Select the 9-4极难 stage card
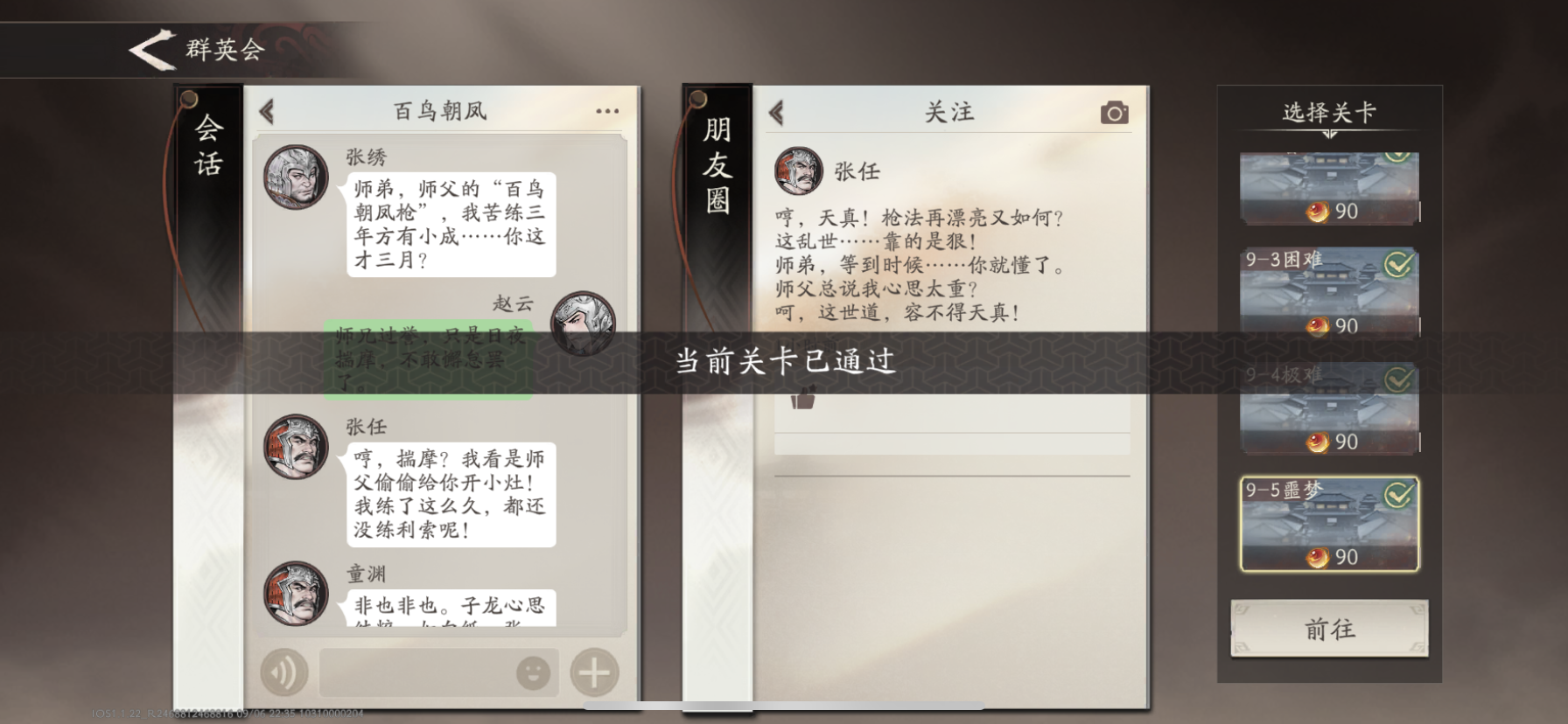1568x724 pixels. click(x=1329, y=409)
